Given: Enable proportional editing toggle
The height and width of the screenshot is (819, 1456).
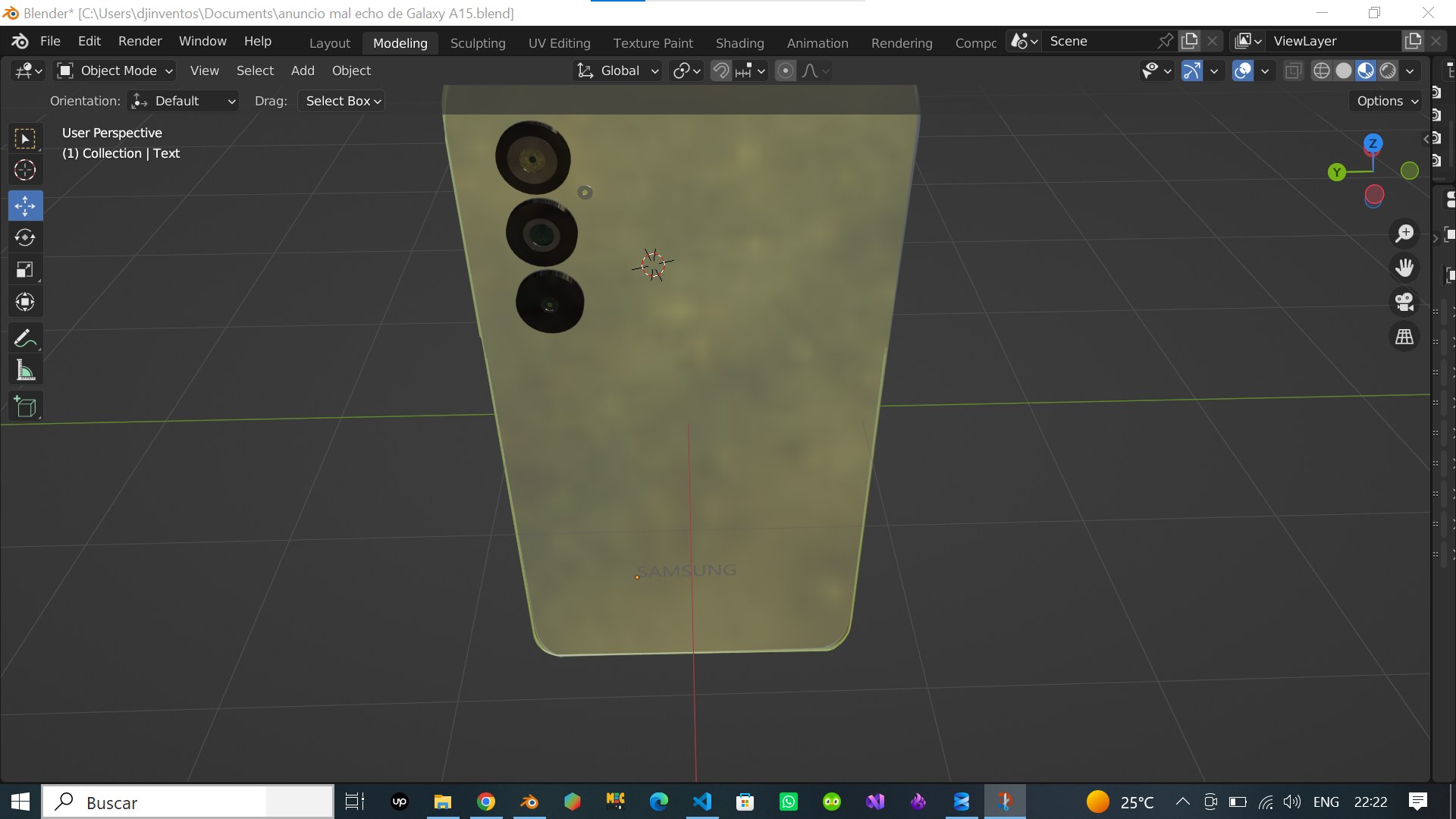Looking at the screenshot, I should (786, 71).
